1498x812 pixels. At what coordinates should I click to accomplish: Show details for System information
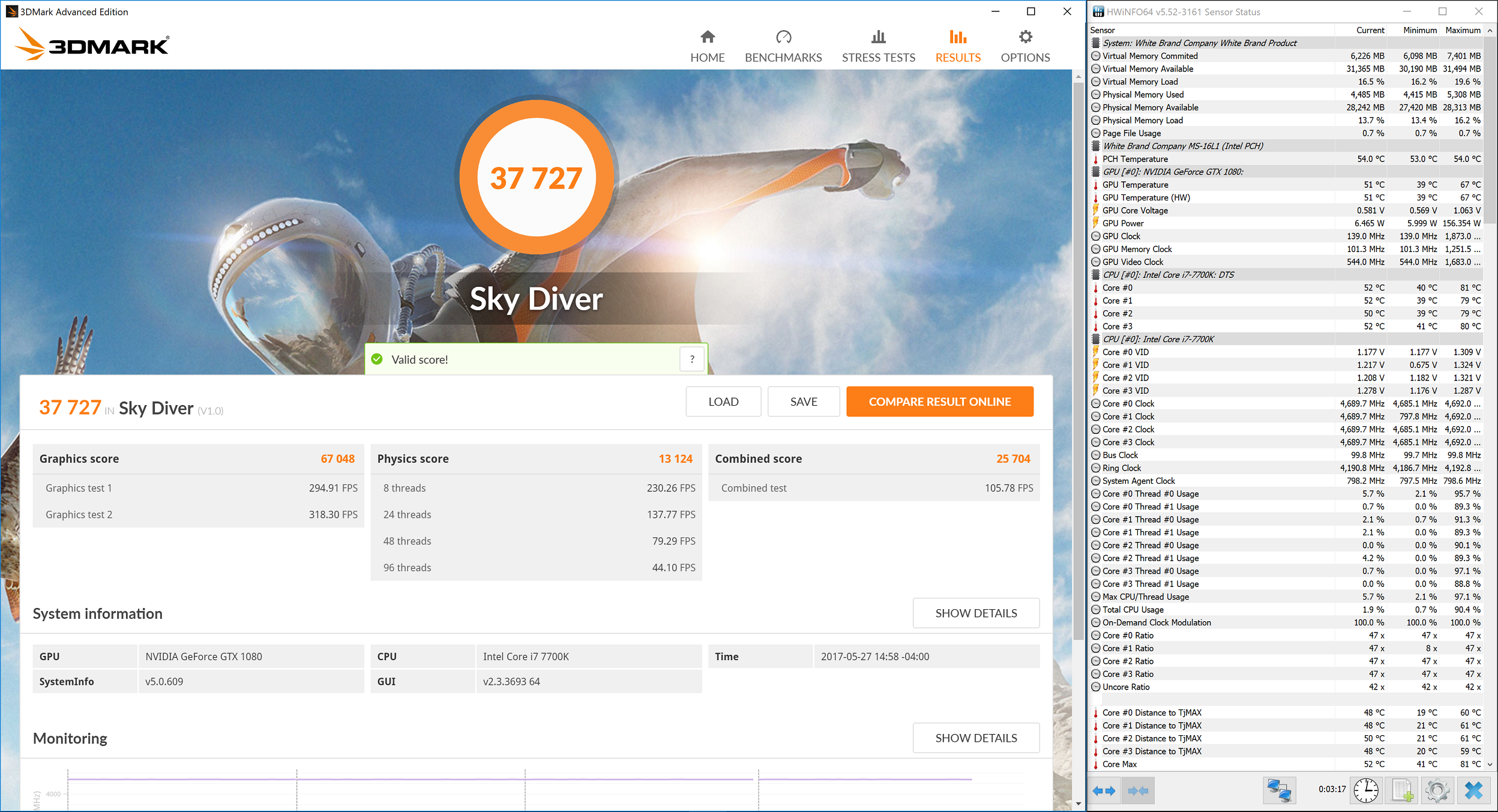[x=976, y=613]
